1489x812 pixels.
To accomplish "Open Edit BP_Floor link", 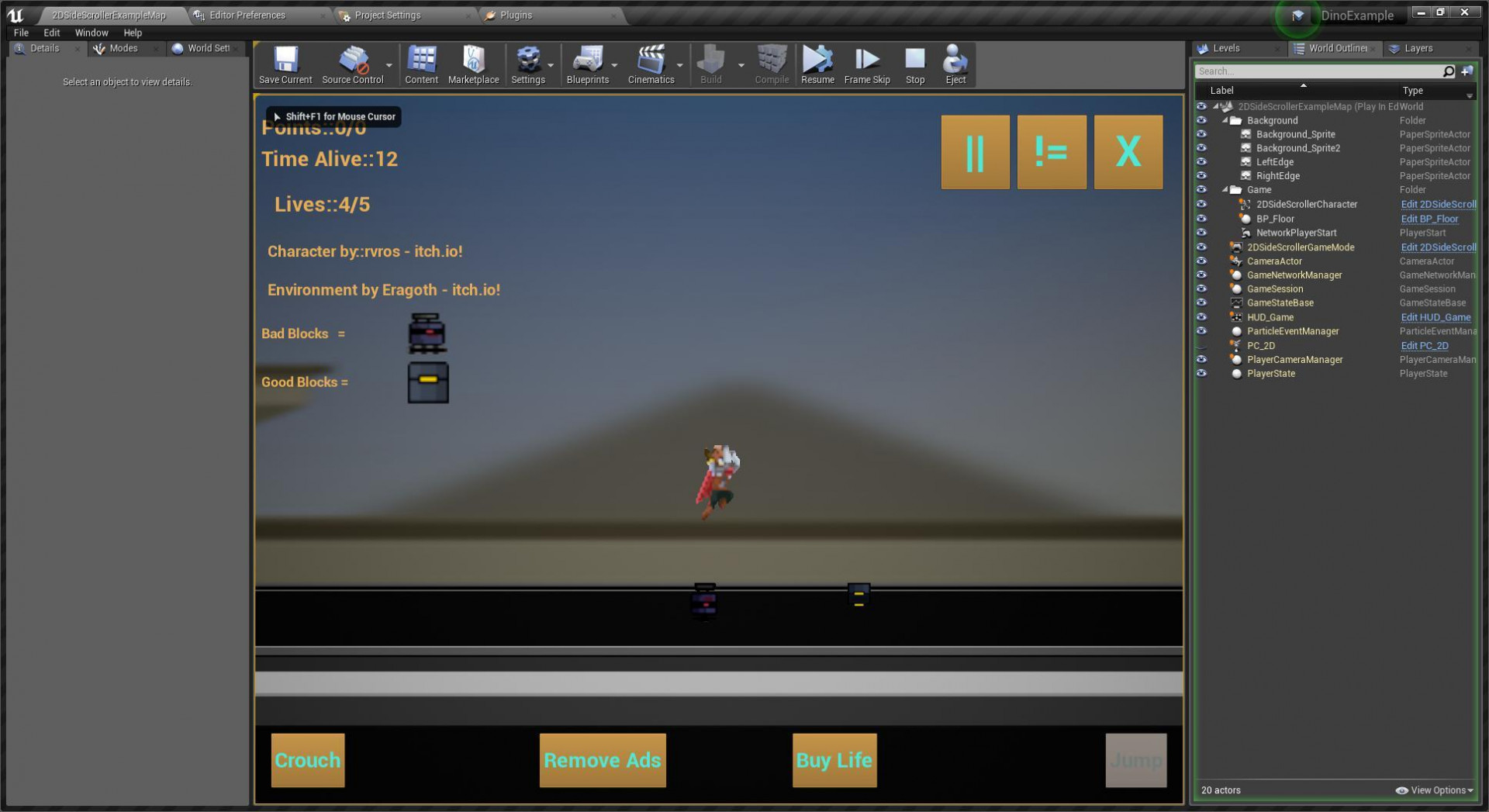I will pos(1429,219).
